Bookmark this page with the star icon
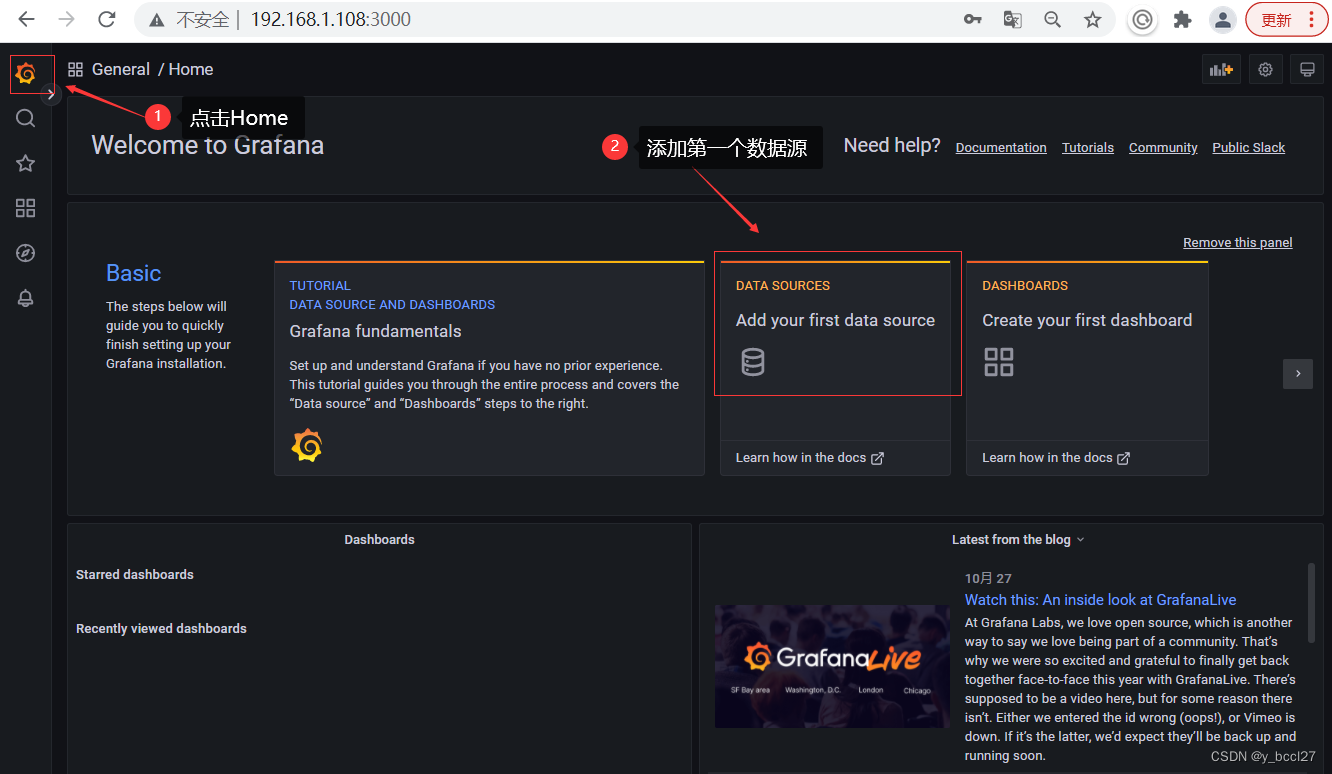Viewport: 1332px width, 774px height. (1092, 19)
